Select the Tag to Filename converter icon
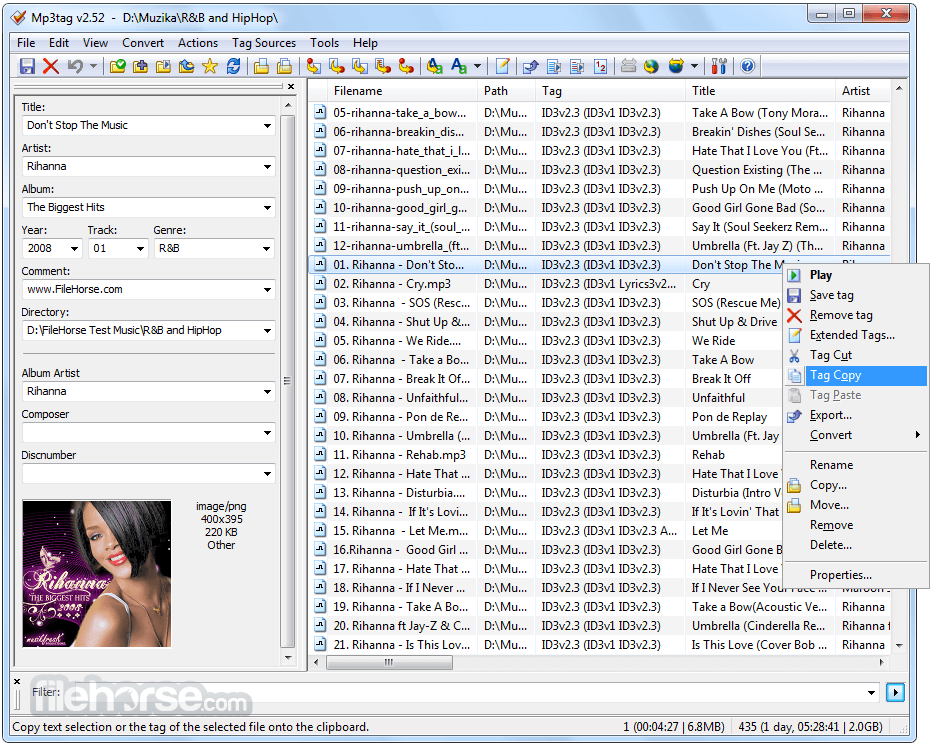The width and height of the screenshot is (933, 747). (x=313, y=66)
